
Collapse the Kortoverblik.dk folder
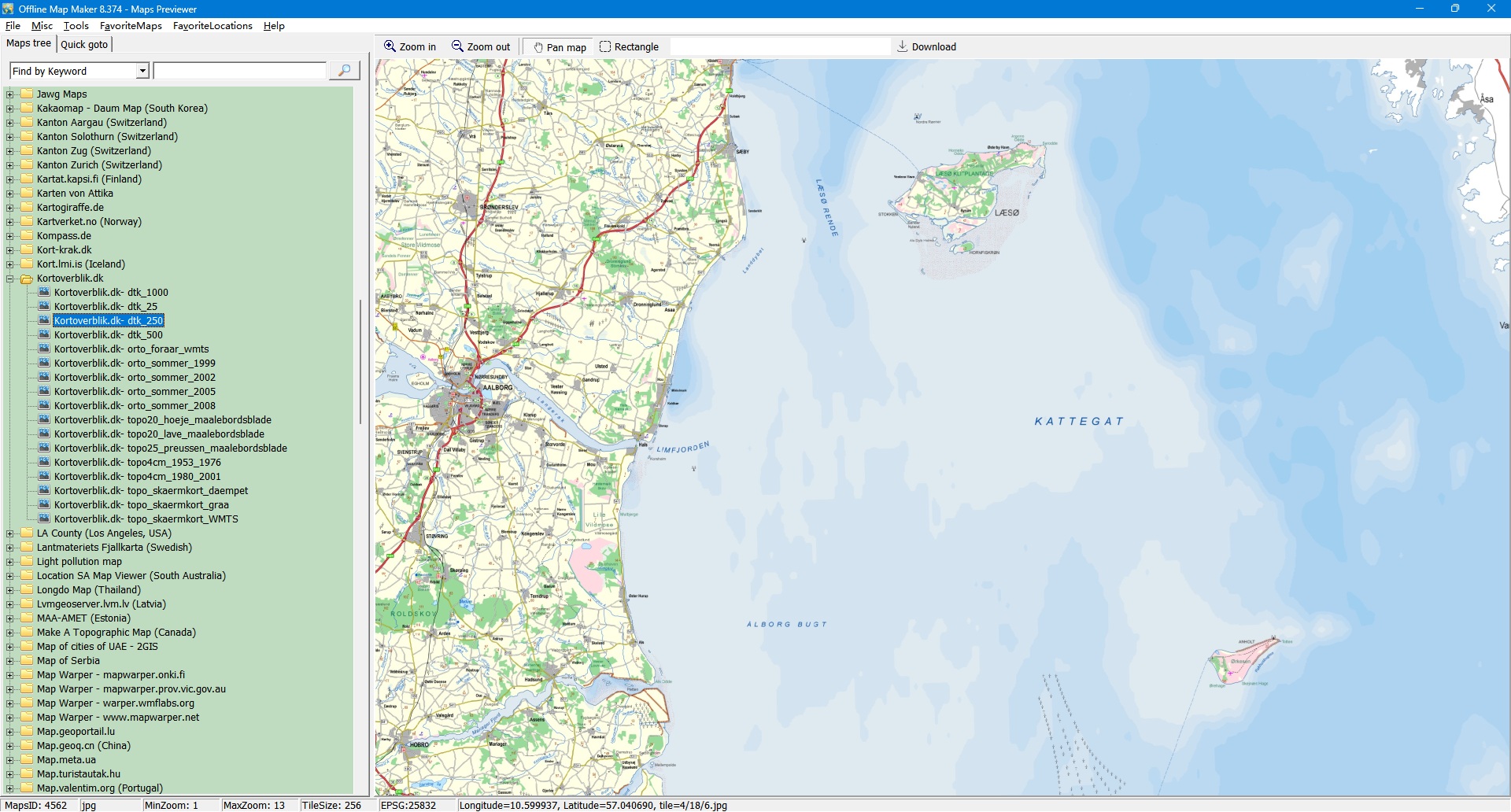[10, 279]
